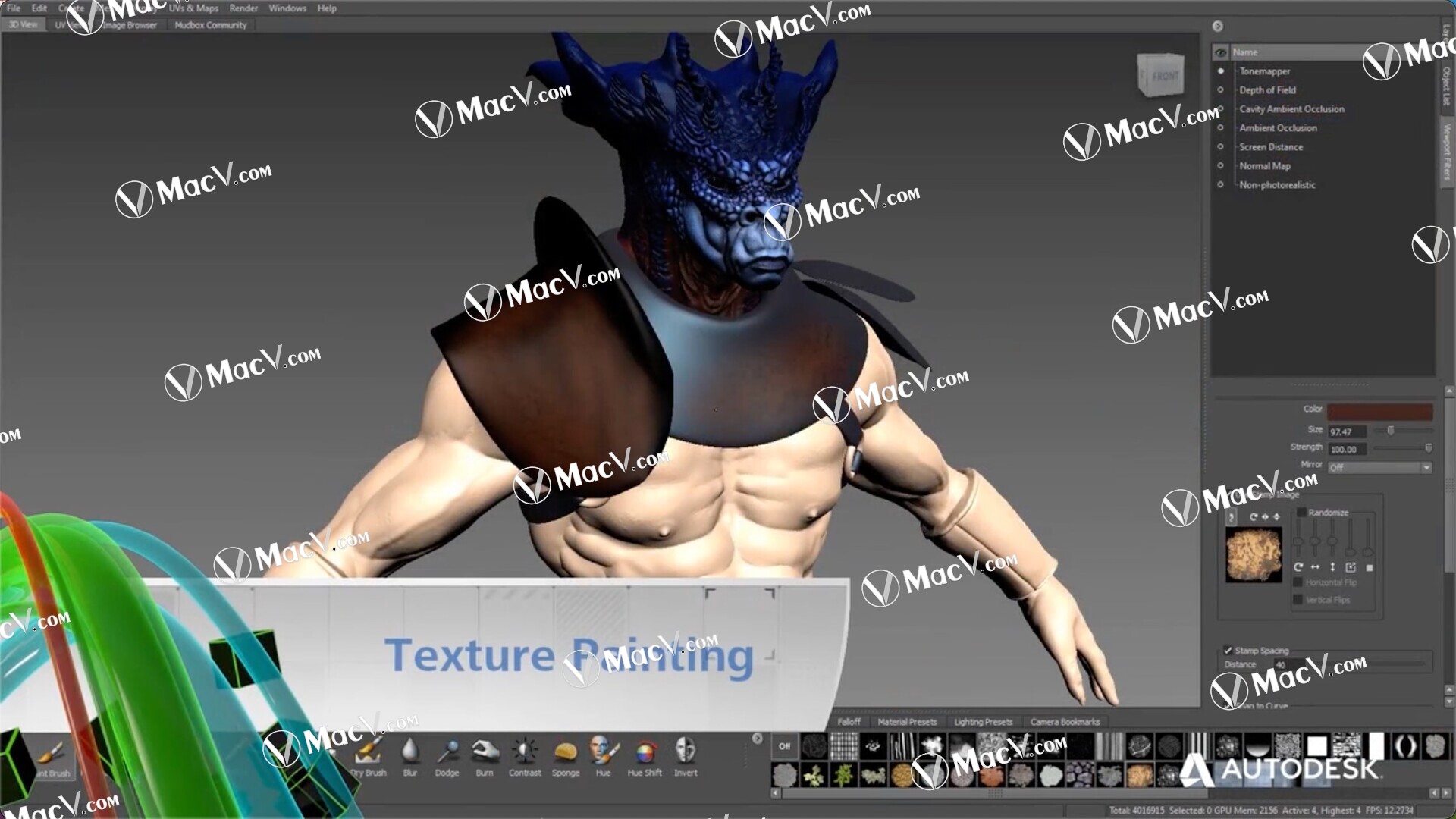Open the Lighting Presets tab

984,722
